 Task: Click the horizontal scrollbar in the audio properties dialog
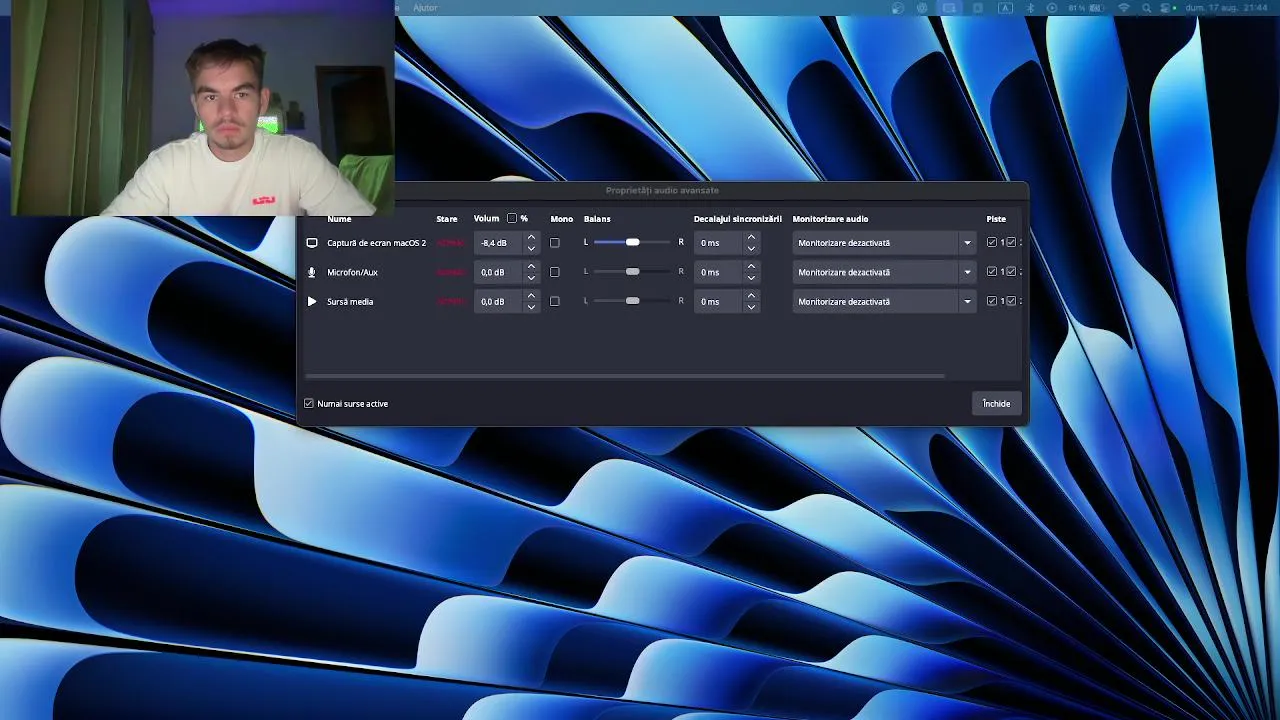pyautogui.click(x=625, y=376)
